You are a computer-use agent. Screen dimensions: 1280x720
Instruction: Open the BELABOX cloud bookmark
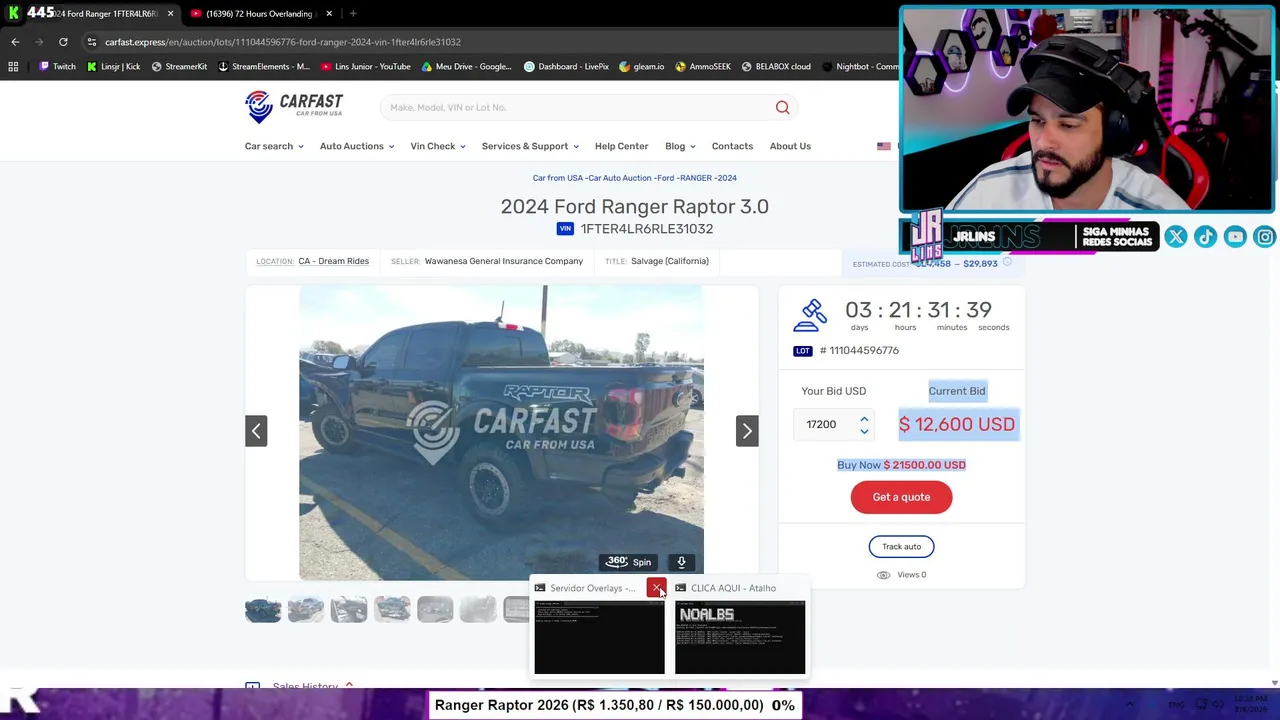tap(776, 67)
